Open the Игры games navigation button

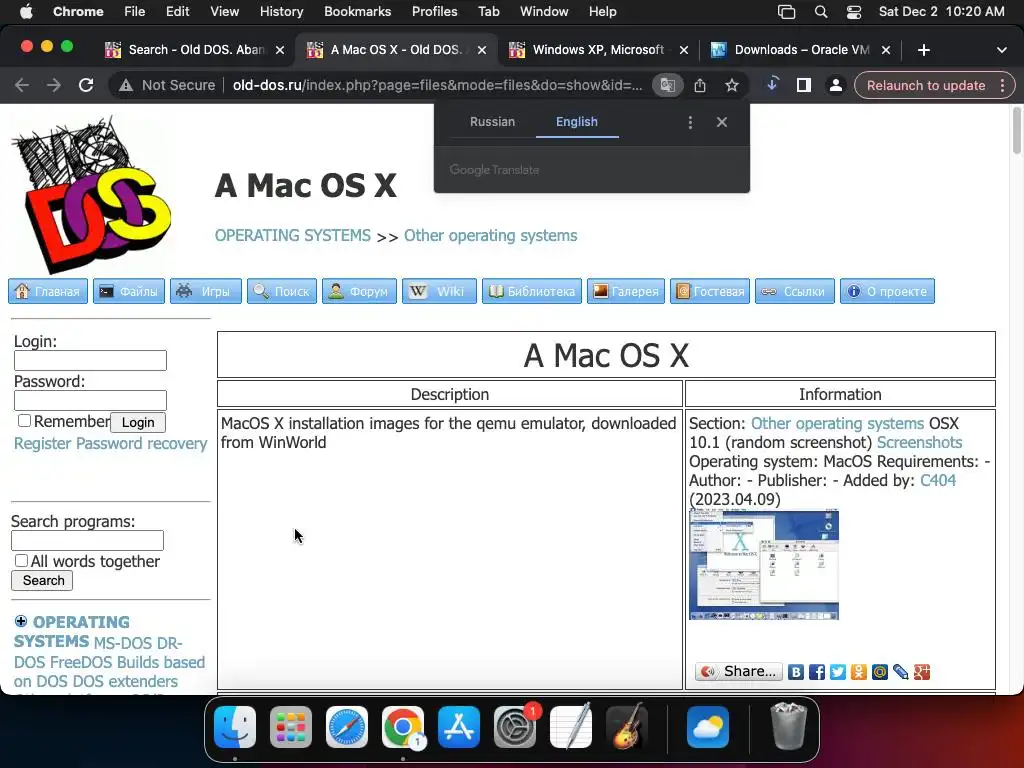pyautogui.click(x=206, y=291)
